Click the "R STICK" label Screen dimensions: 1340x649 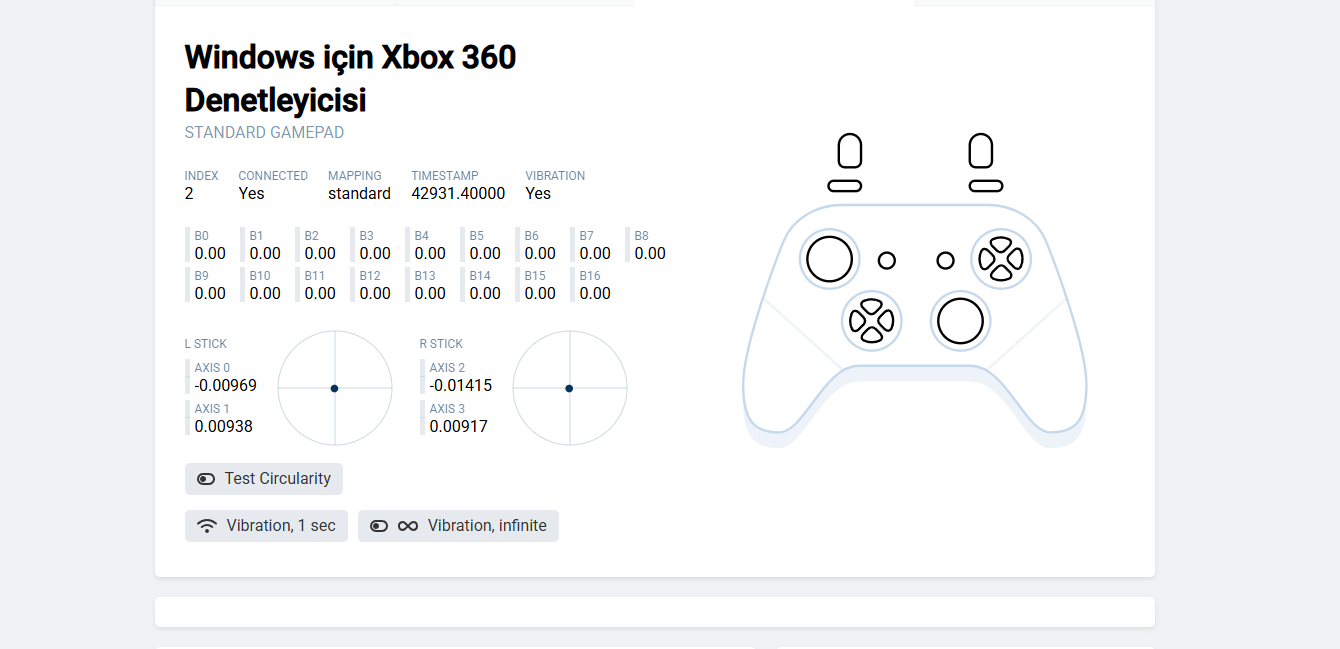442,344
